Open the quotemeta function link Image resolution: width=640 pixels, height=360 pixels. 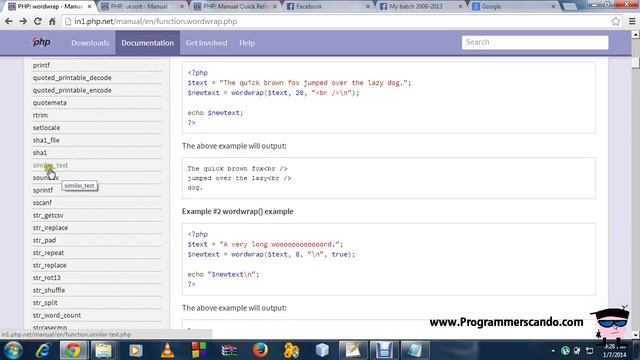[x=50, y=103]
